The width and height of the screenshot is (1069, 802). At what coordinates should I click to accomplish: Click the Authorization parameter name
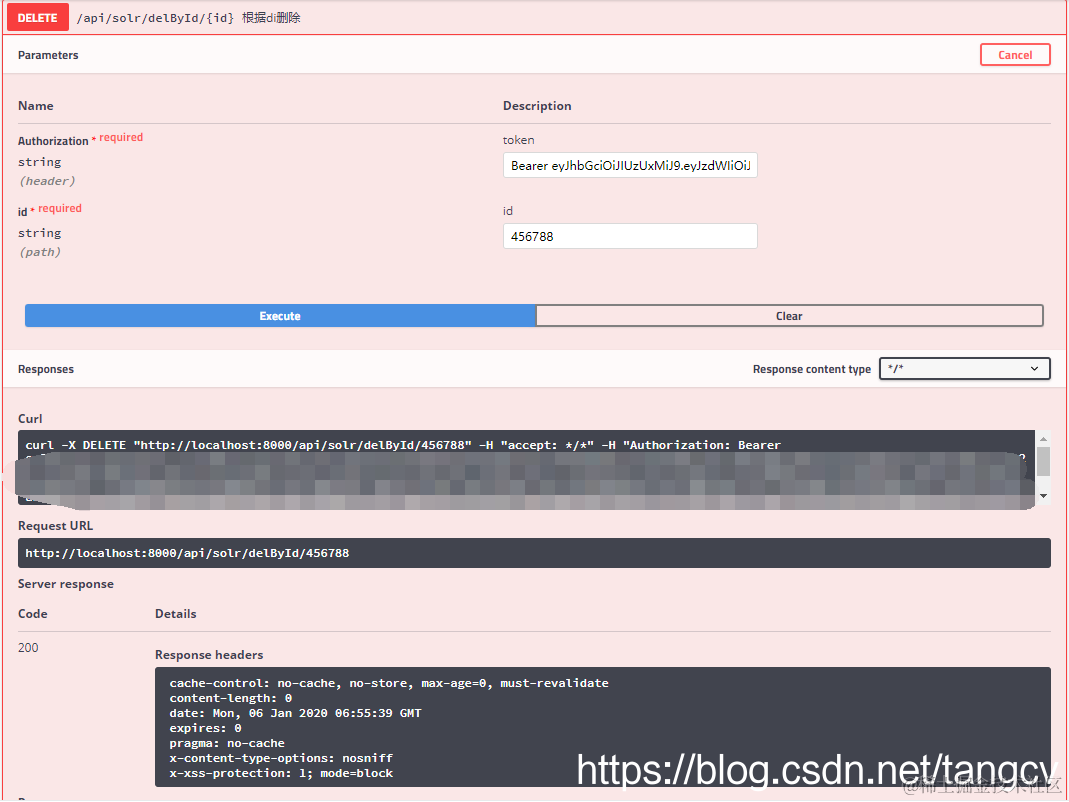coord(53,140)
